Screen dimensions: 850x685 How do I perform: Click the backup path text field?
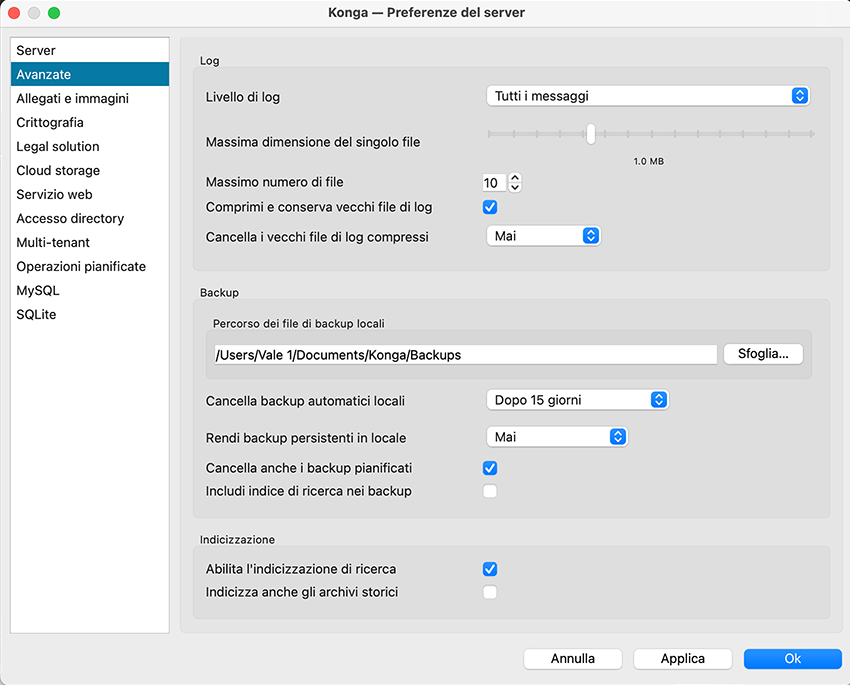pyautogui.click(x=465, y=354)
